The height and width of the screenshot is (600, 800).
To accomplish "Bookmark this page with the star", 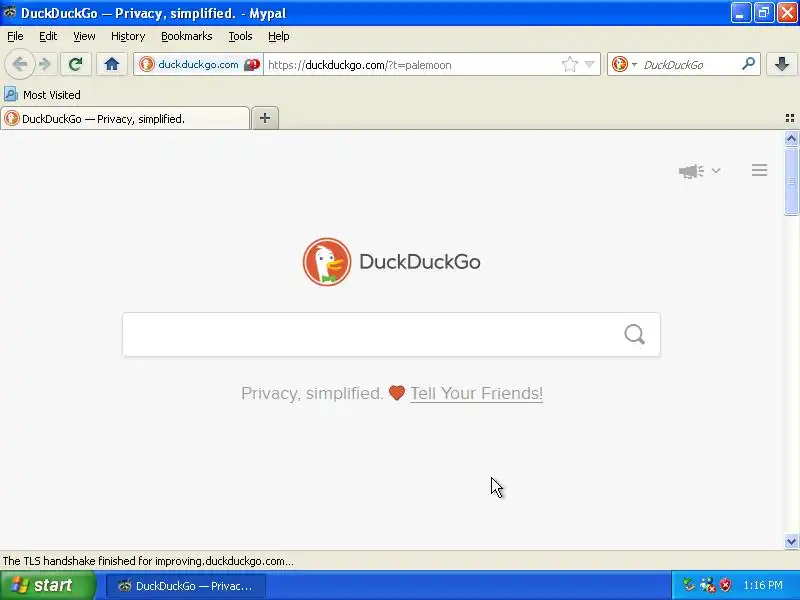I will [x=569, y=64].
